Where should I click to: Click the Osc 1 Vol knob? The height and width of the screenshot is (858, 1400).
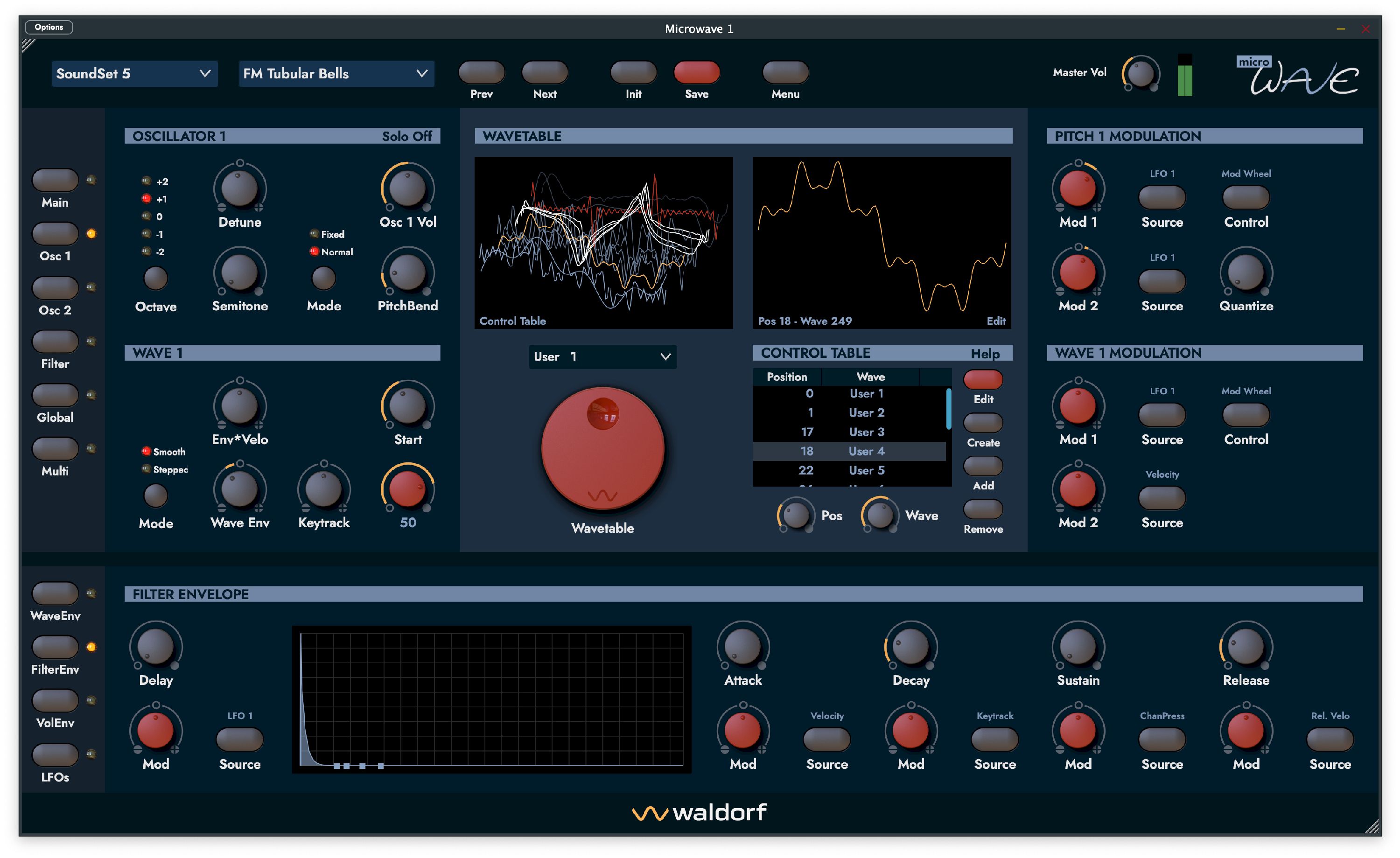[x=407, y=188]
